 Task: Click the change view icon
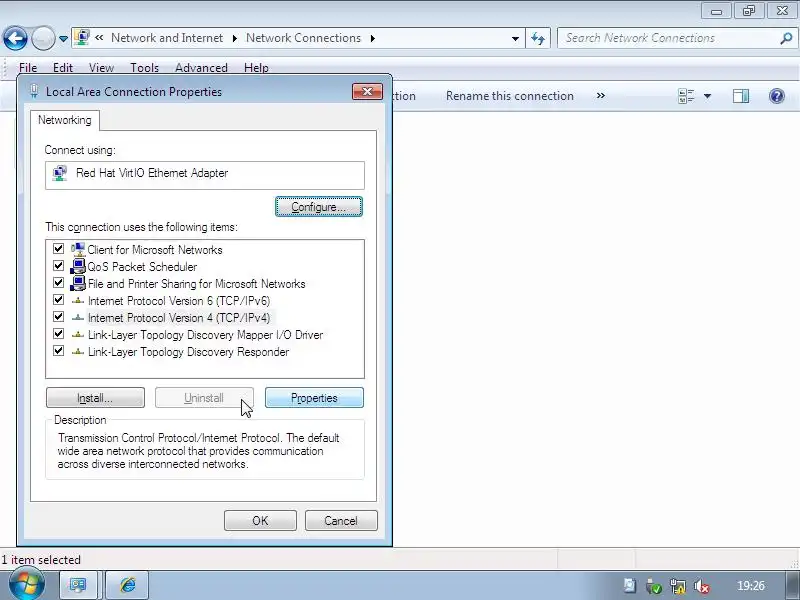[x=686, y=96]
